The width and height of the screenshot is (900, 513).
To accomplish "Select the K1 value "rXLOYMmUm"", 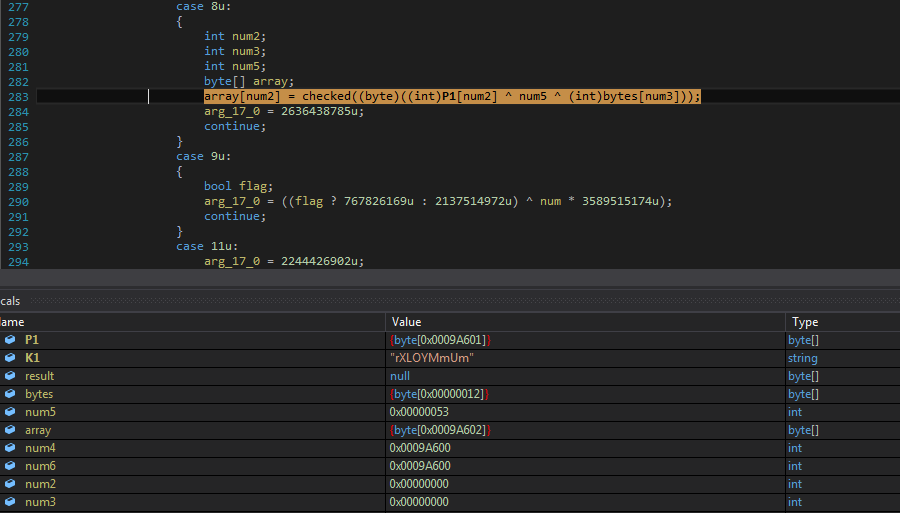I will pyautogui.click(x=431, y=358).
